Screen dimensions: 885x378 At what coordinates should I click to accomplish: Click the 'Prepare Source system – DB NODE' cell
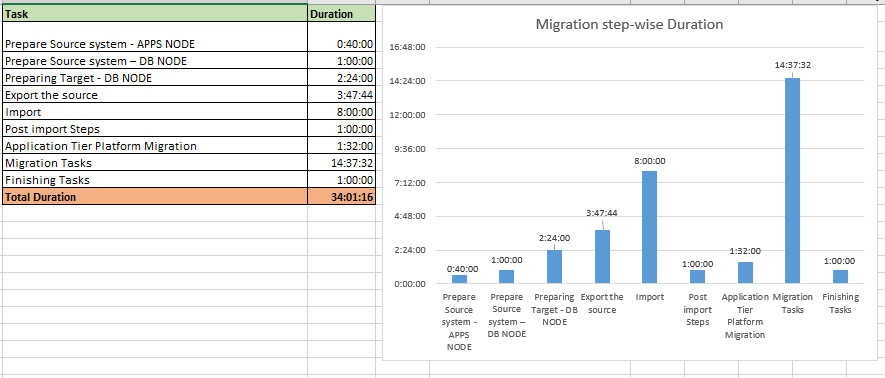pos(155,61)
